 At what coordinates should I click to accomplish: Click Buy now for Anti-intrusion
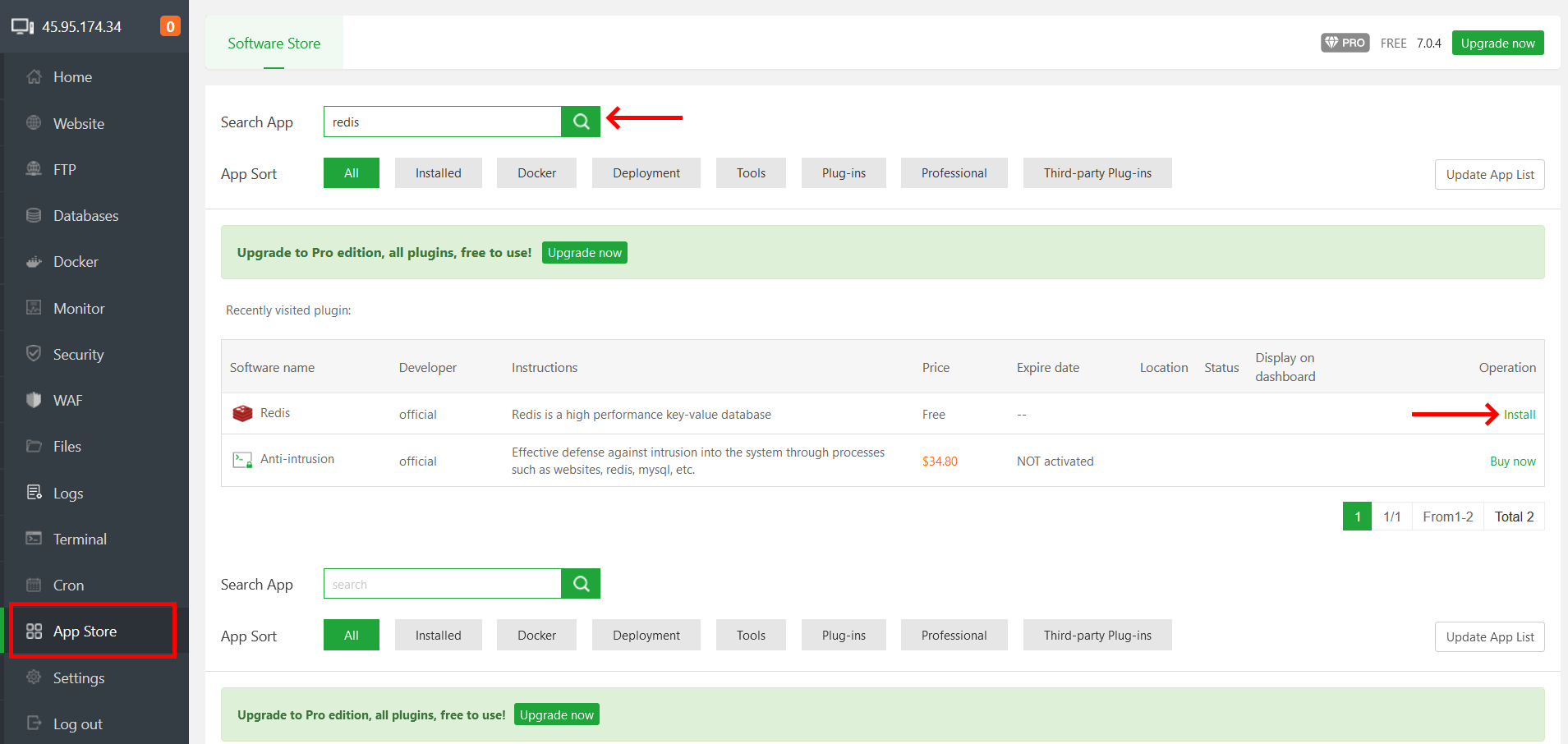(1513, 461)
